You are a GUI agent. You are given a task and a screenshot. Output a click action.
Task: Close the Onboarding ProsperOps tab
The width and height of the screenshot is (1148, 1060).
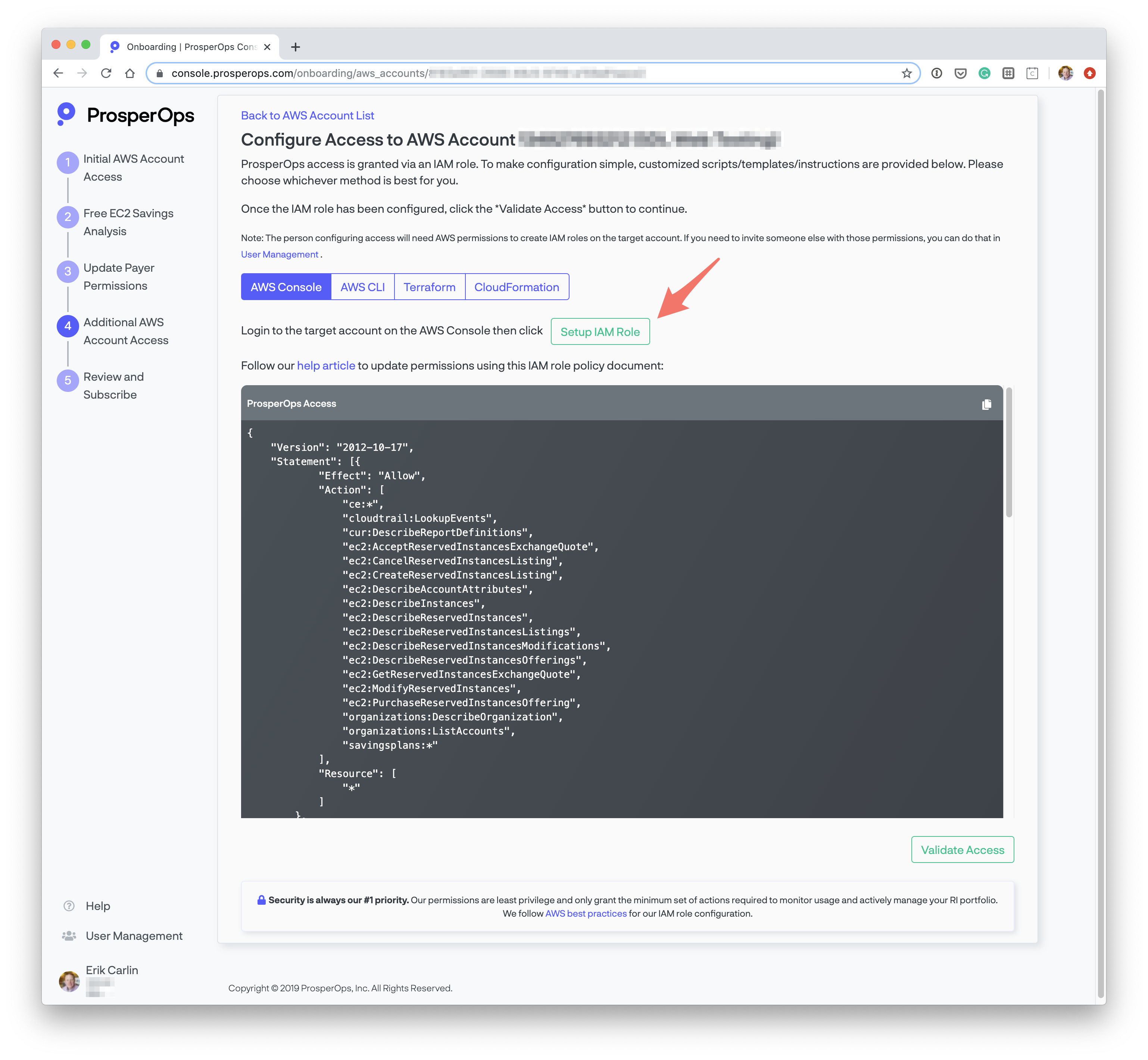click(266, 47)
